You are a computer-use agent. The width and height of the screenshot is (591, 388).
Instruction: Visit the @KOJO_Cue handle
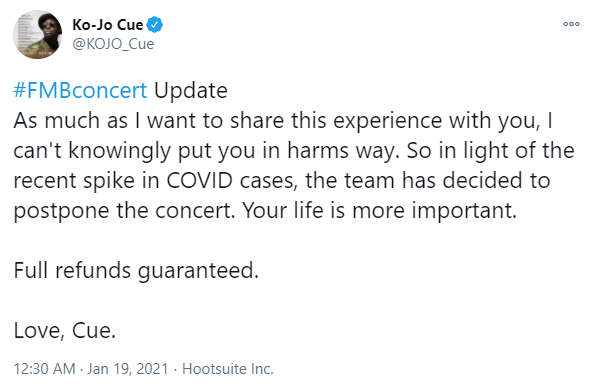[113, 44]
